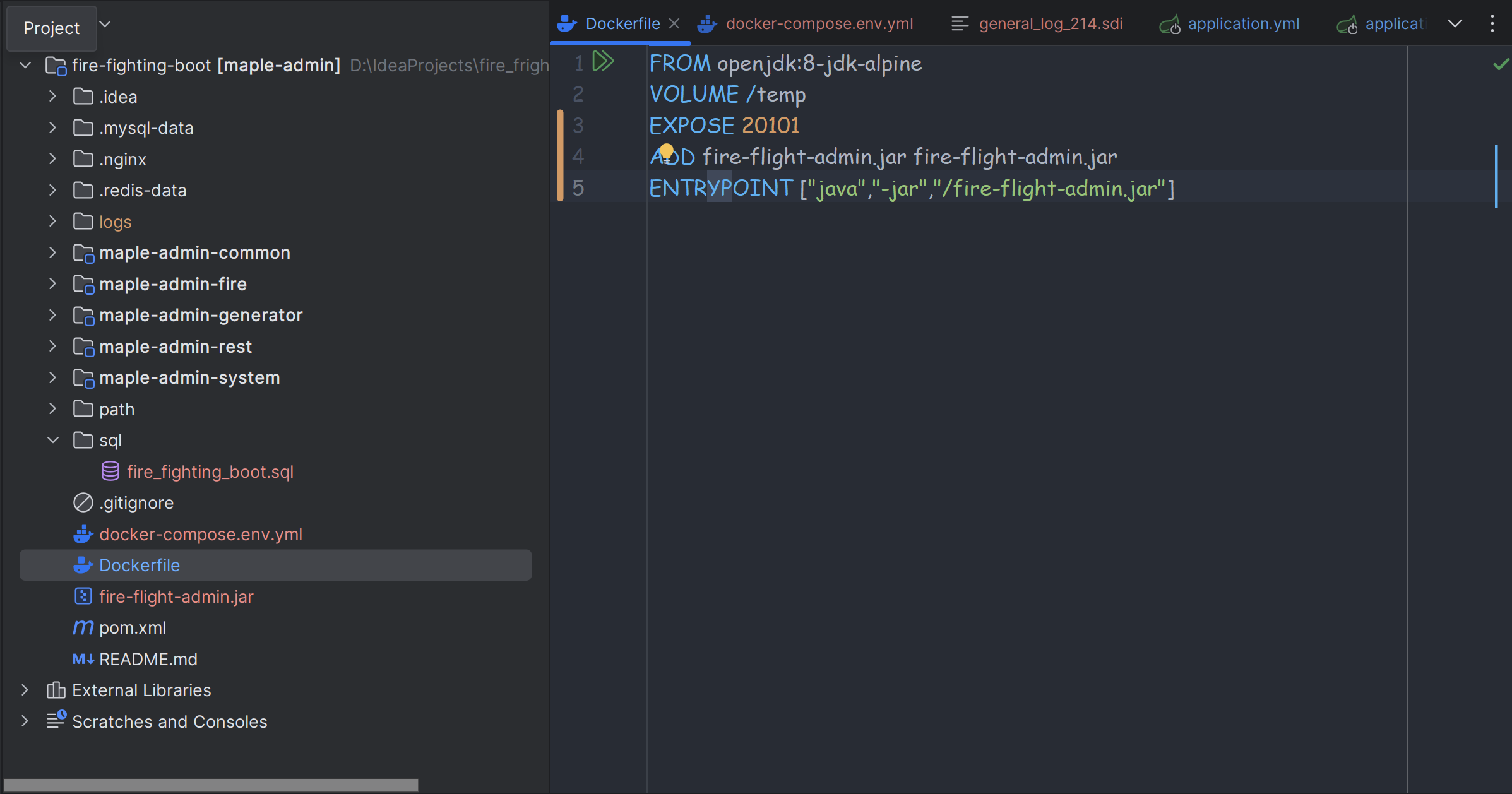Click the jar archive icon for fire-flight-admin.jar

[83, 596]
